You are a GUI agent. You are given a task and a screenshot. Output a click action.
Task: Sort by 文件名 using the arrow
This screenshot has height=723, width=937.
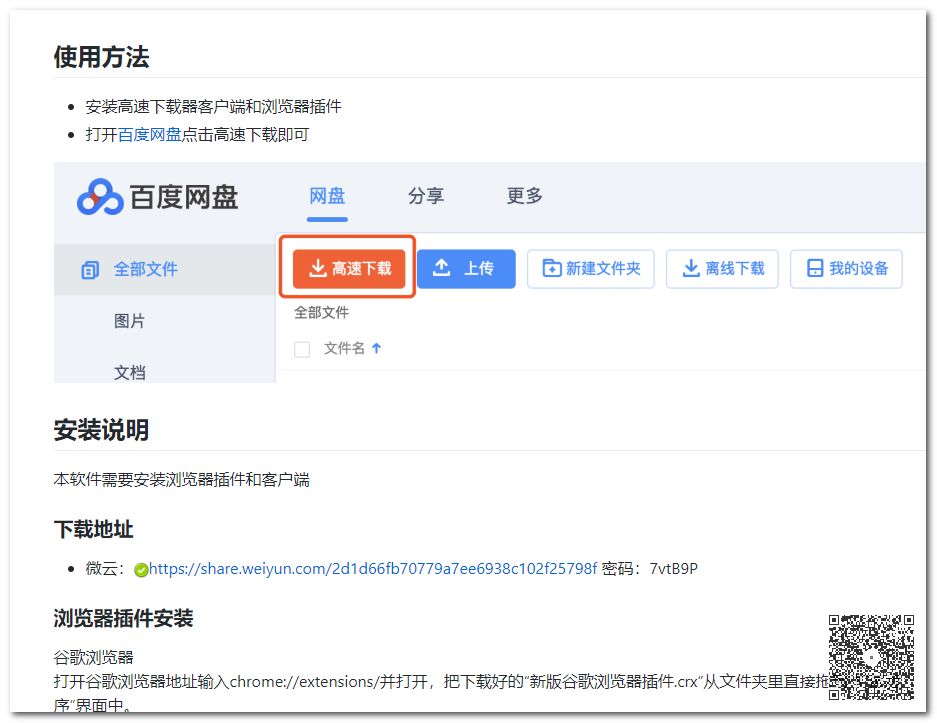[376, 348]
